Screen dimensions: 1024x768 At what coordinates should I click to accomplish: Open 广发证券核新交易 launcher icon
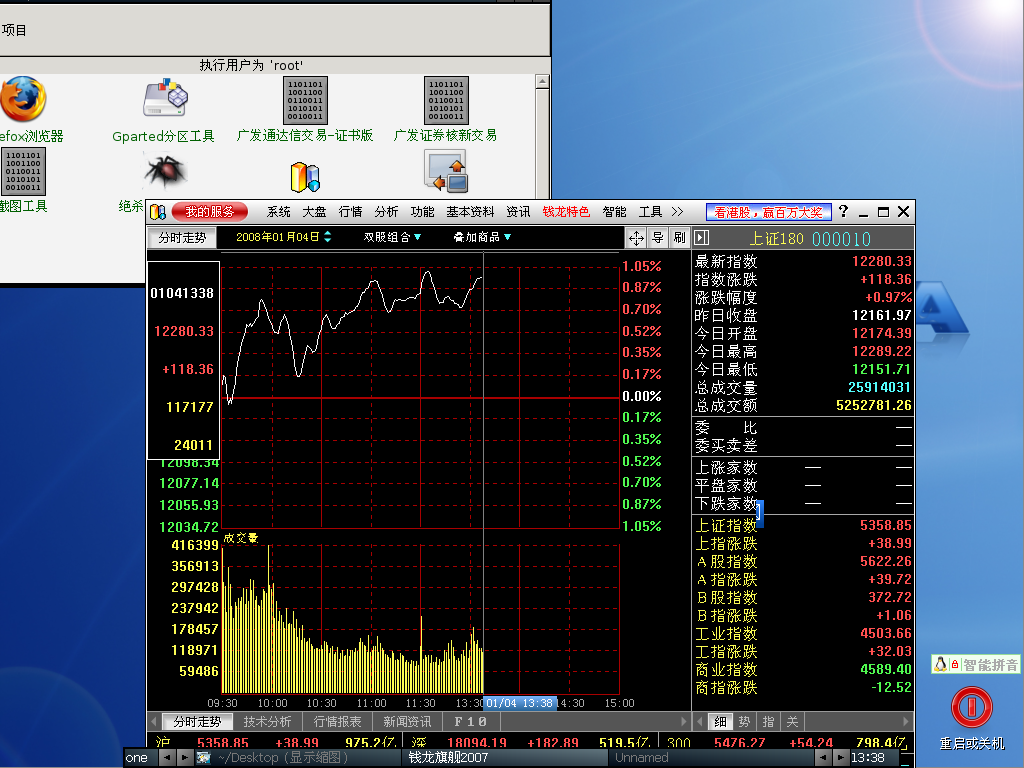pos(446,100)
